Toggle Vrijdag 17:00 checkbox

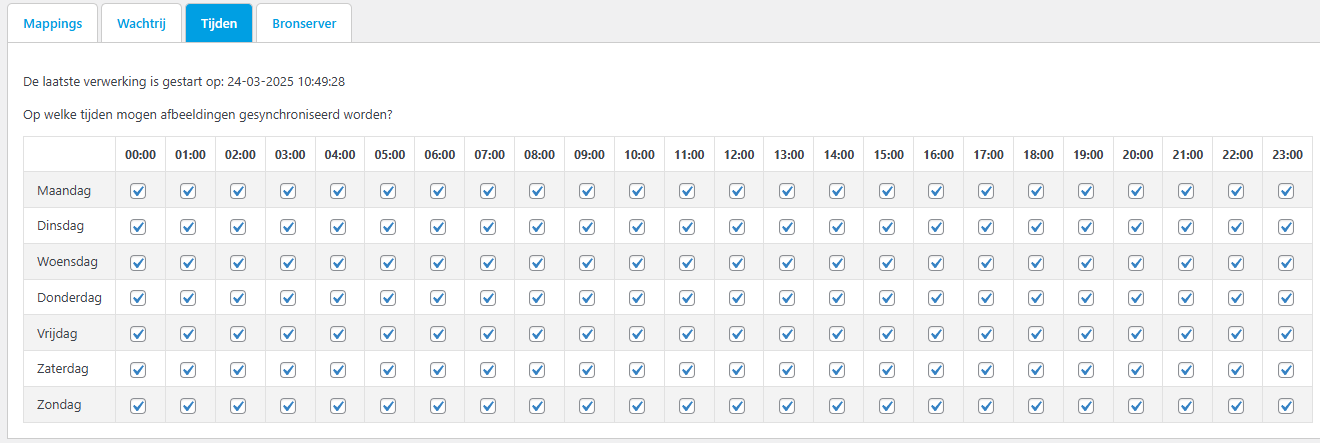pos(986,334)
